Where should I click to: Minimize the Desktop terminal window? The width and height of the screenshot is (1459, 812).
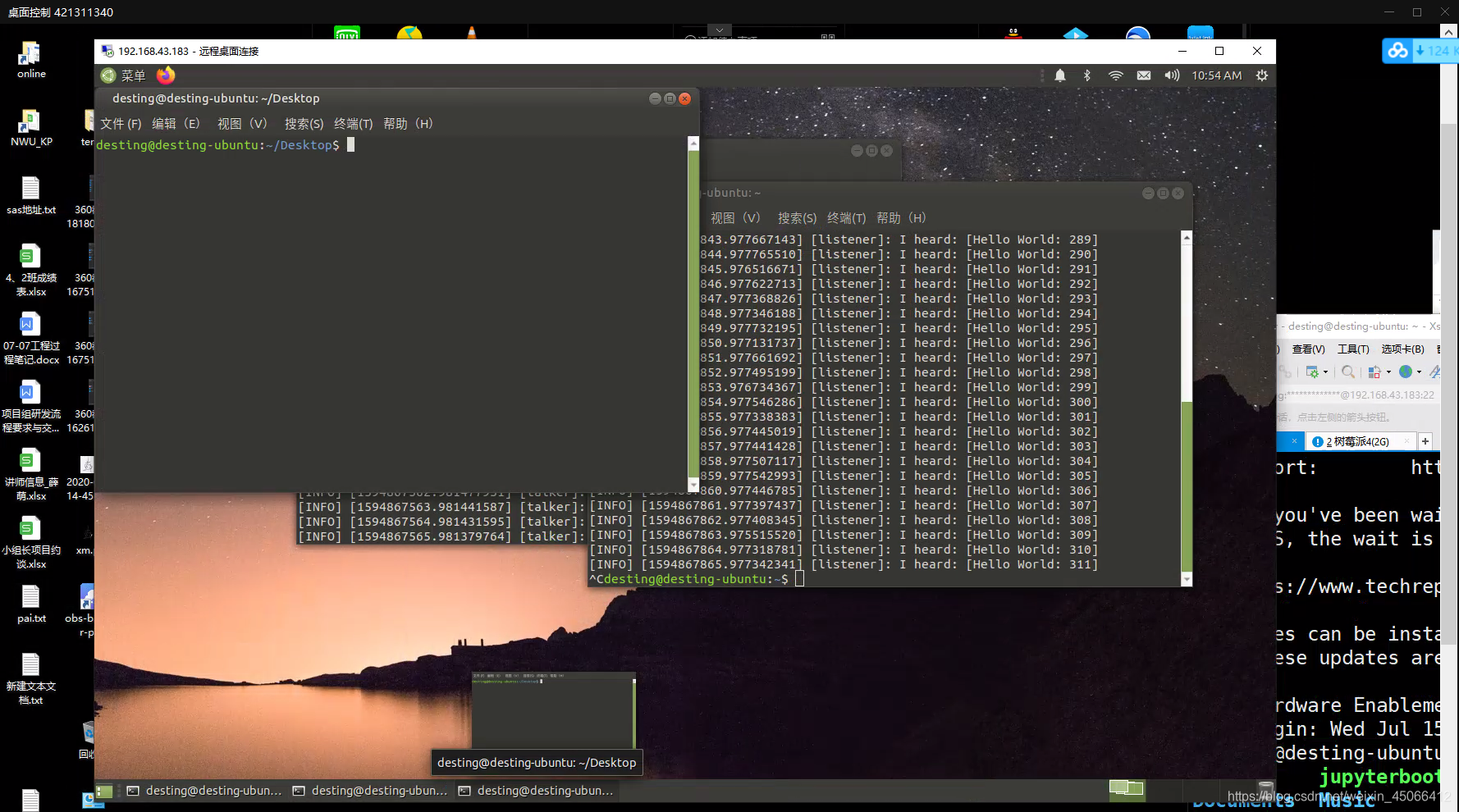pyautogui.click(x=655, y=98)
